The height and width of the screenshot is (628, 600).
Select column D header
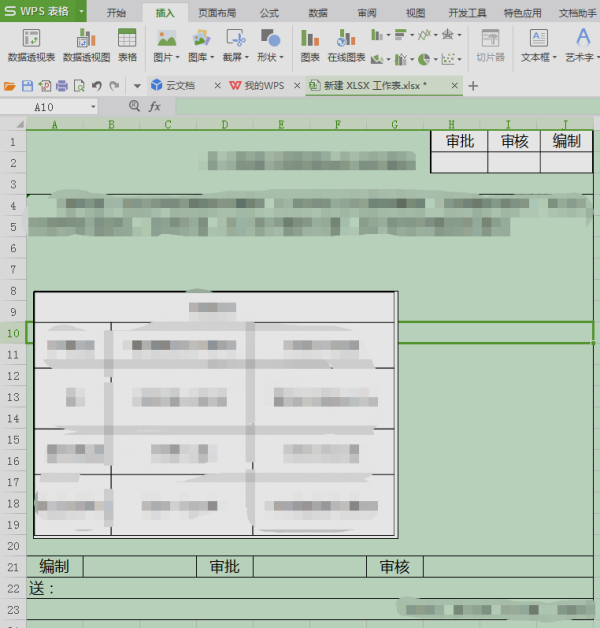225,125
